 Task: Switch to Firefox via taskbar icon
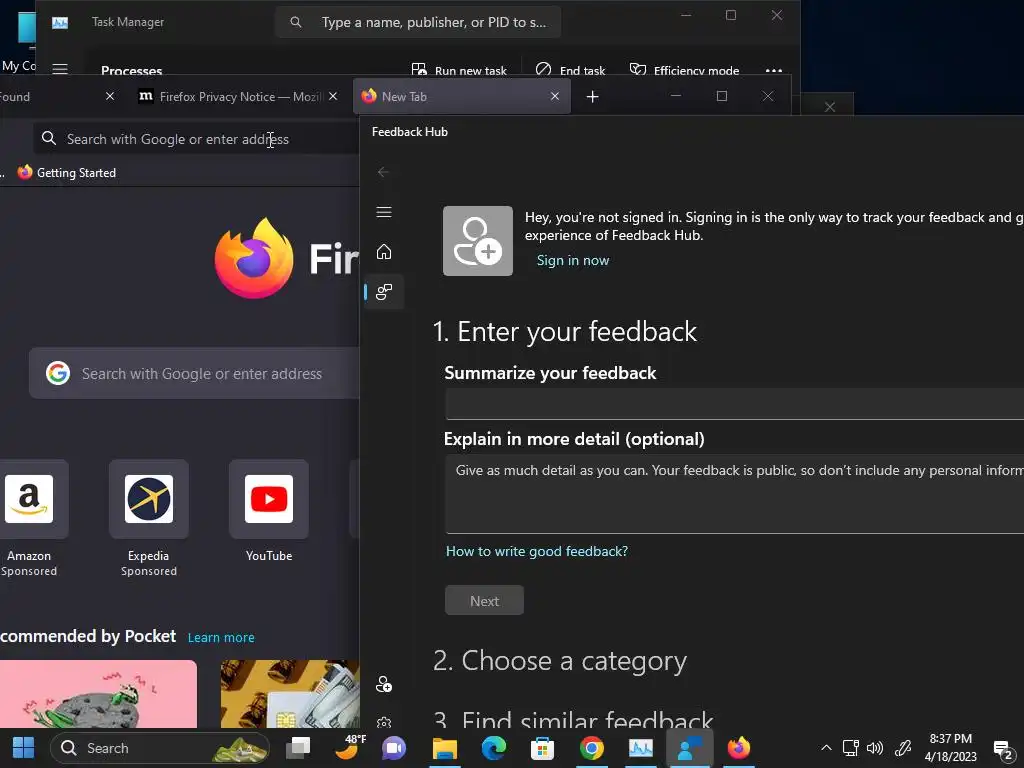[x=739, y=748]
